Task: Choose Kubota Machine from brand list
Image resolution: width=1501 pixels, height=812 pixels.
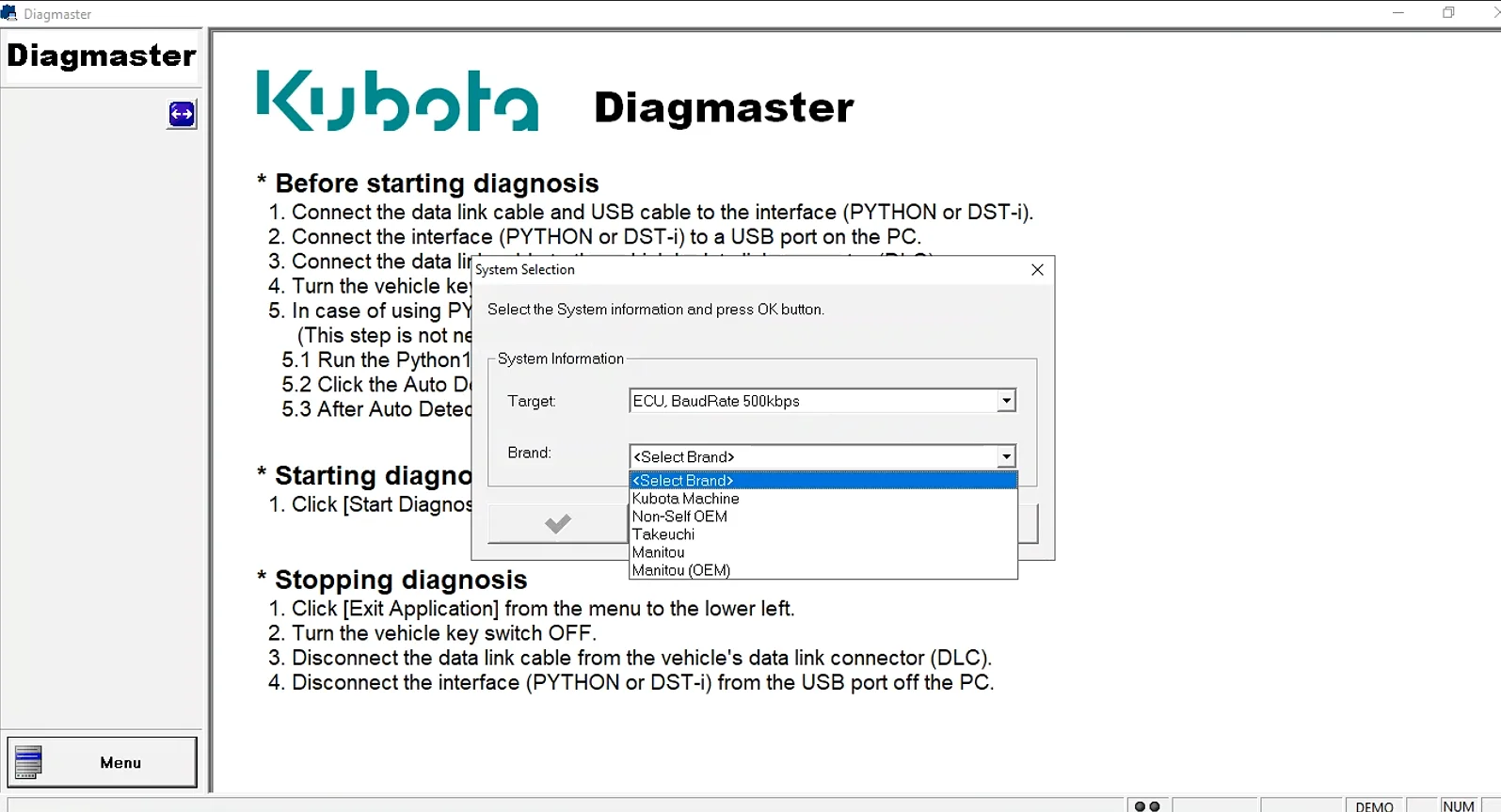Action: coord(823,499)
